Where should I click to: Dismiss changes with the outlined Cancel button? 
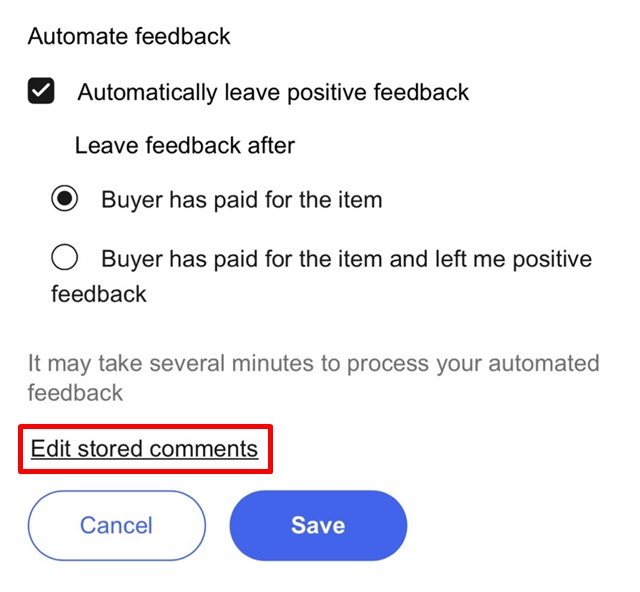point(116,525)
